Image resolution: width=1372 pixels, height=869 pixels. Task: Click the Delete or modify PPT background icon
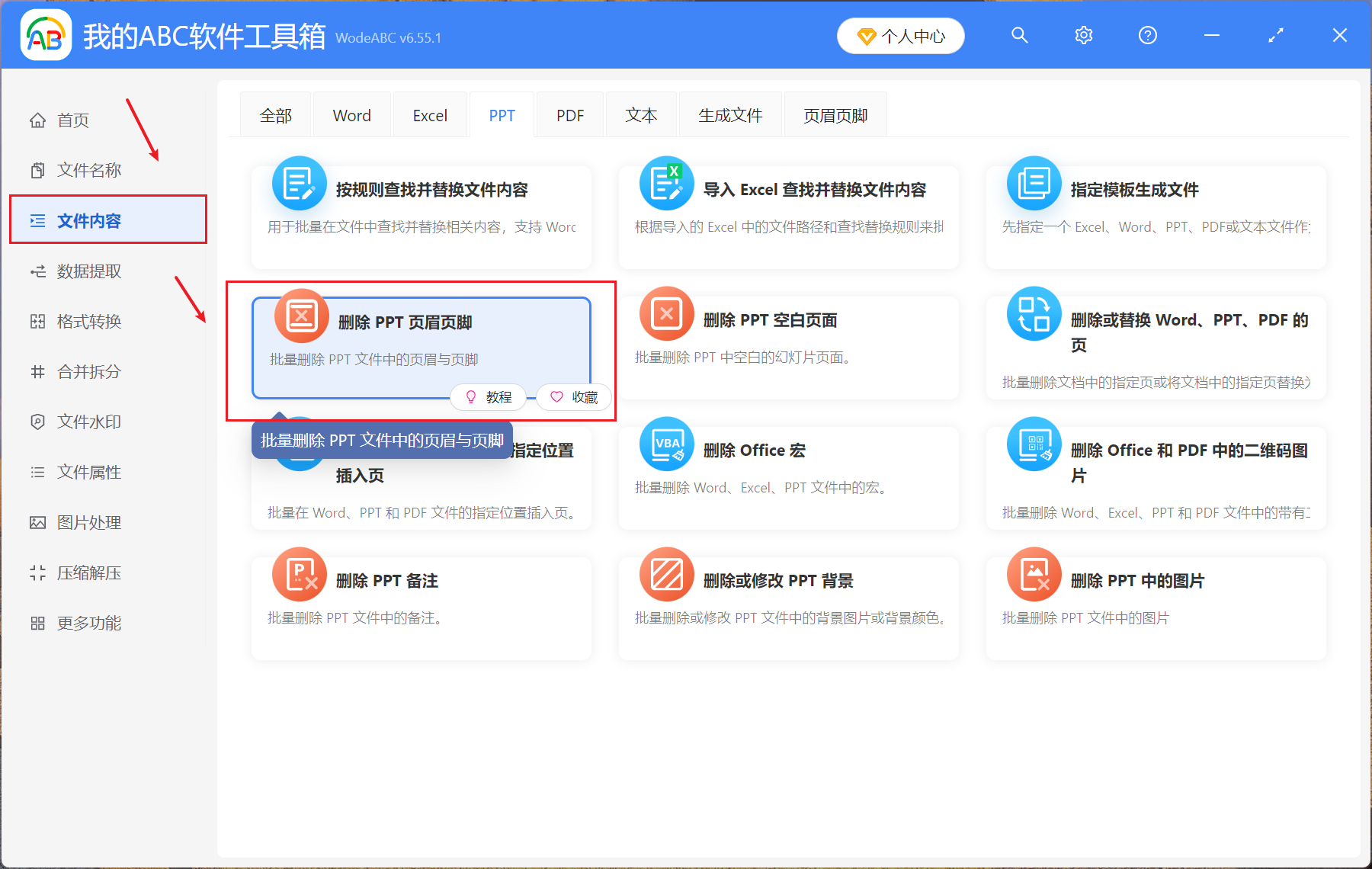[666, 575]
